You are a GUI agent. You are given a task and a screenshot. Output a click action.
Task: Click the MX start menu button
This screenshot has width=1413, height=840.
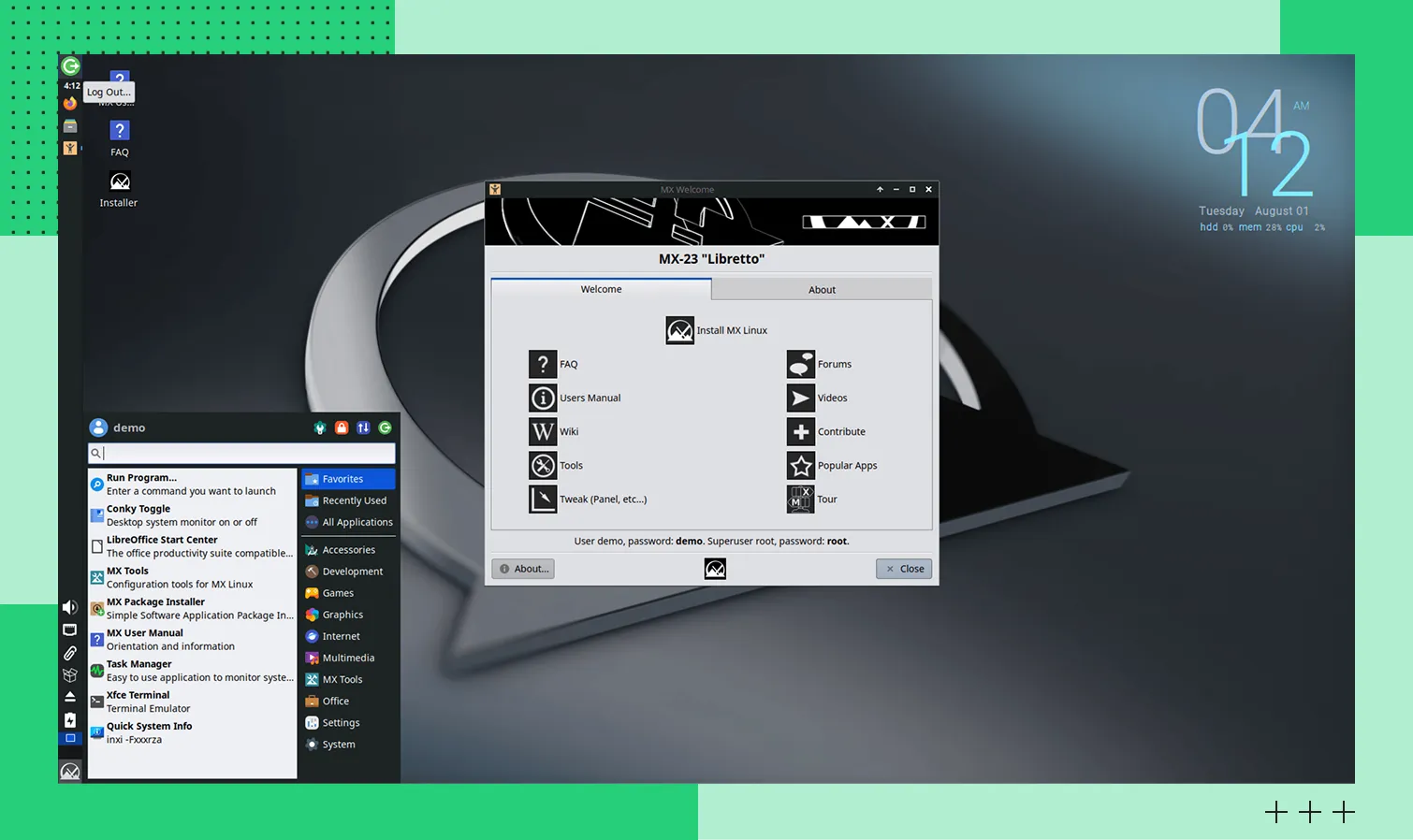pyautogui.click(x=70, y=772)
